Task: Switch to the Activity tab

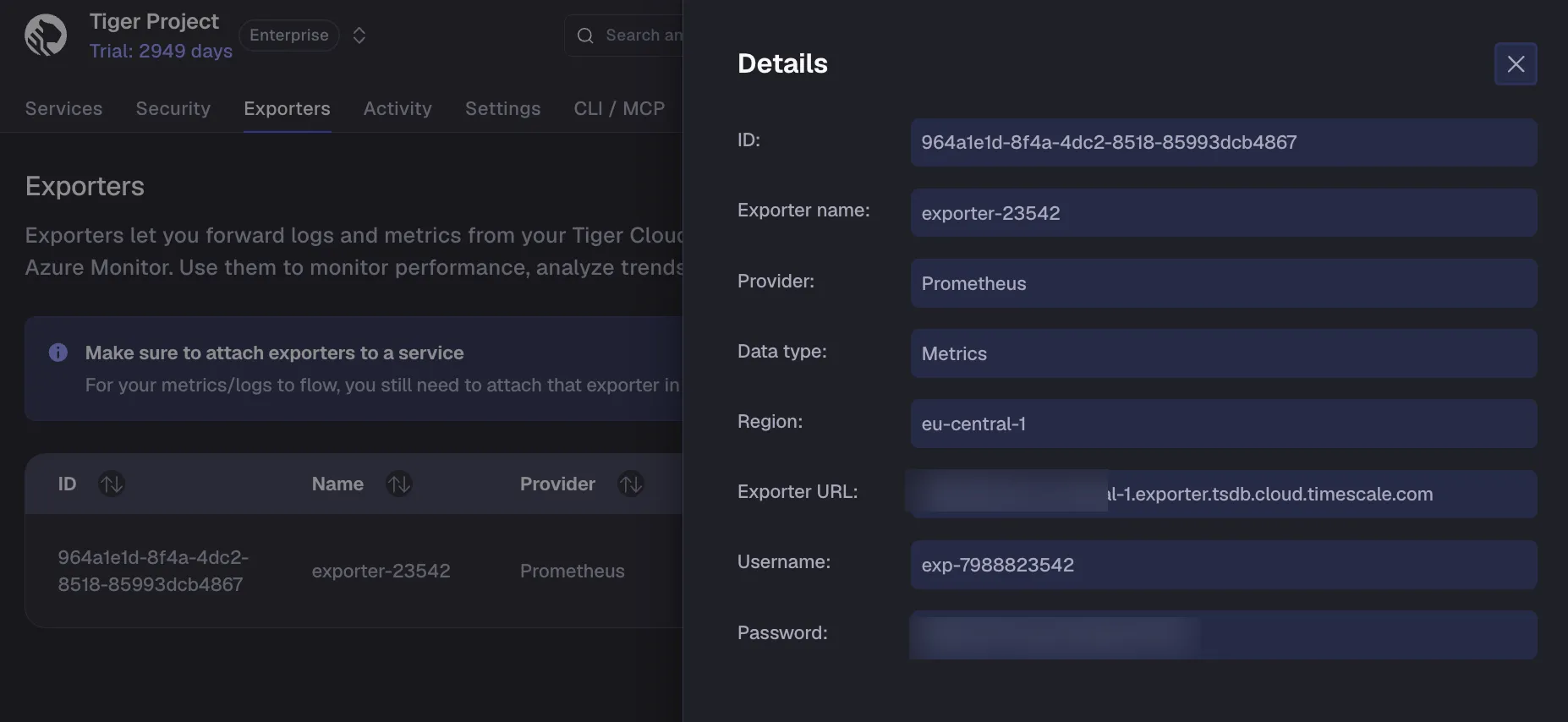Action: 397,108
